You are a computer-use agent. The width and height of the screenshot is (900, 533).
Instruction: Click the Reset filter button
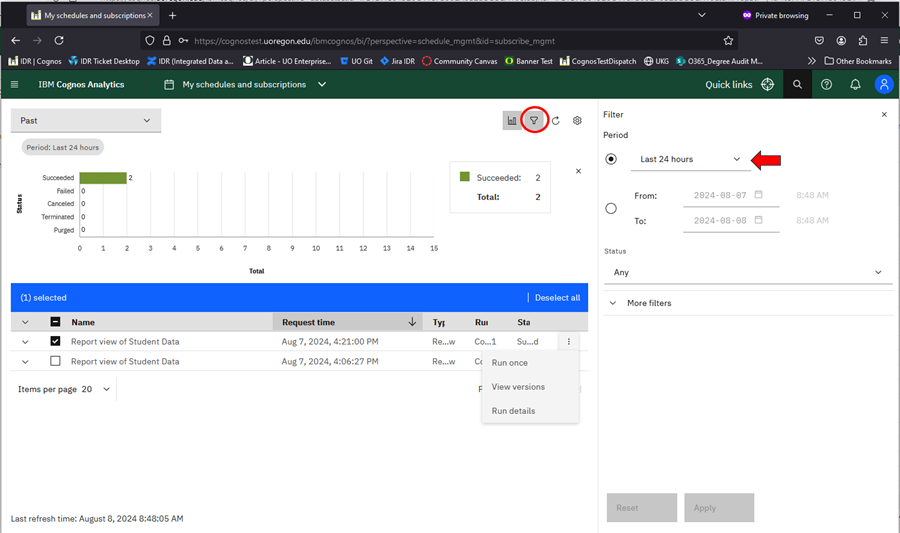coord(642,508)
